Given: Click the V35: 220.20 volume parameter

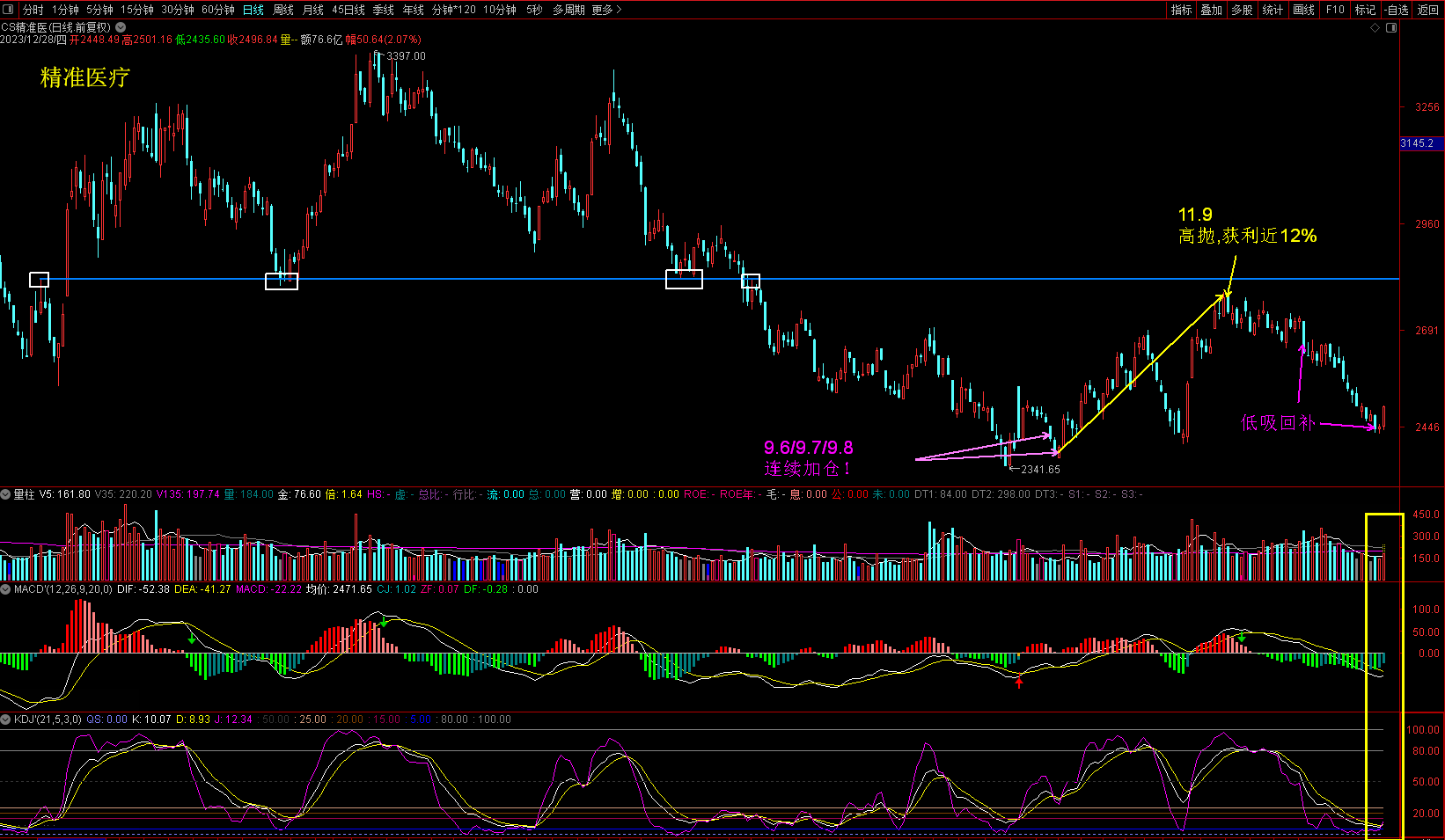Looking at the screenshot, I should coord(123,494).
